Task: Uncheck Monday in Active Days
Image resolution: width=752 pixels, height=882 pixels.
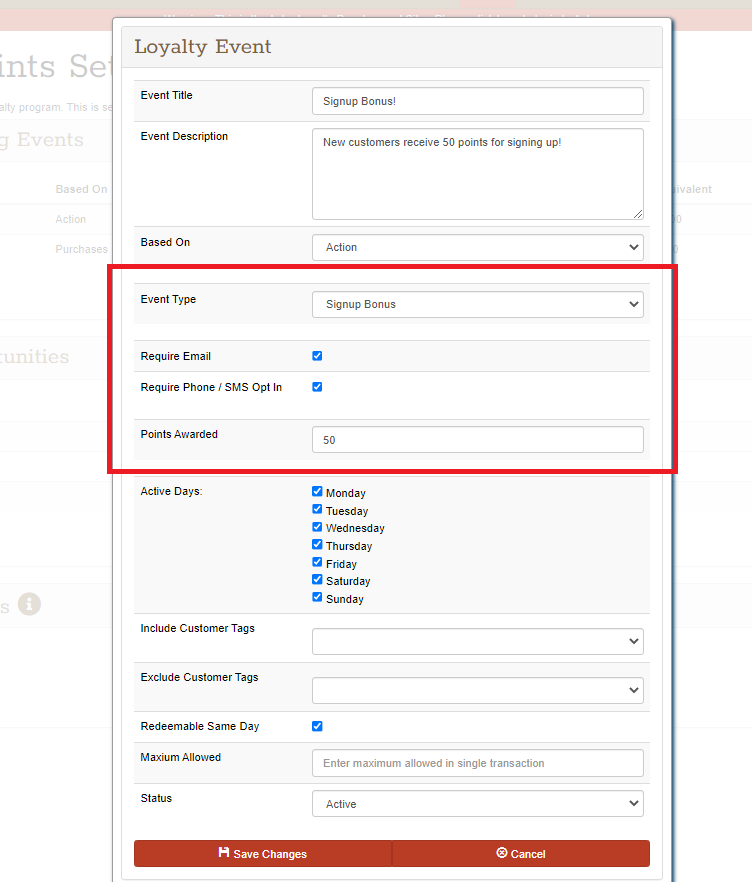Action: 317,492
